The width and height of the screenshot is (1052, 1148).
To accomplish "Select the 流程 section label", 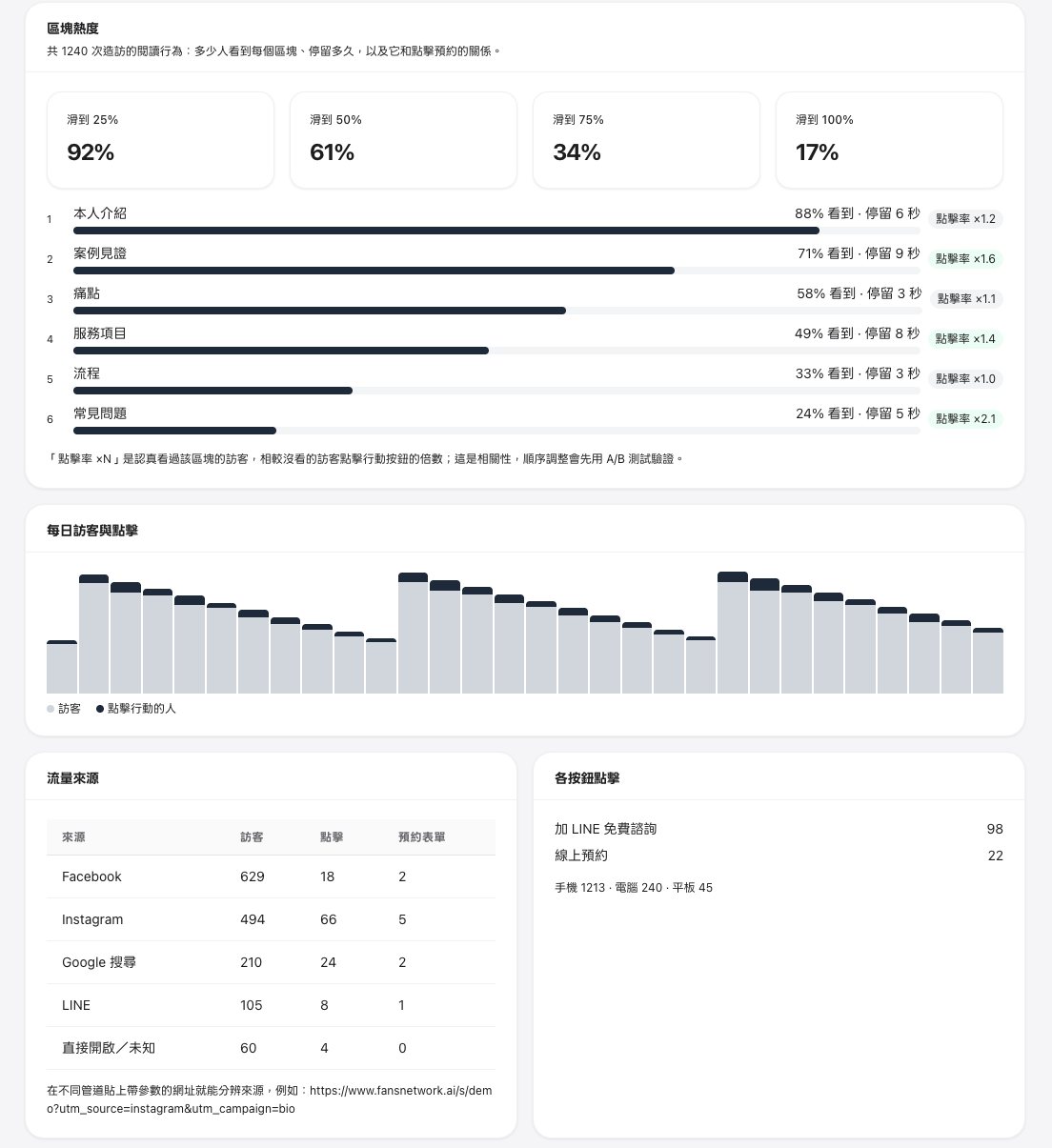I will point(87,373).
